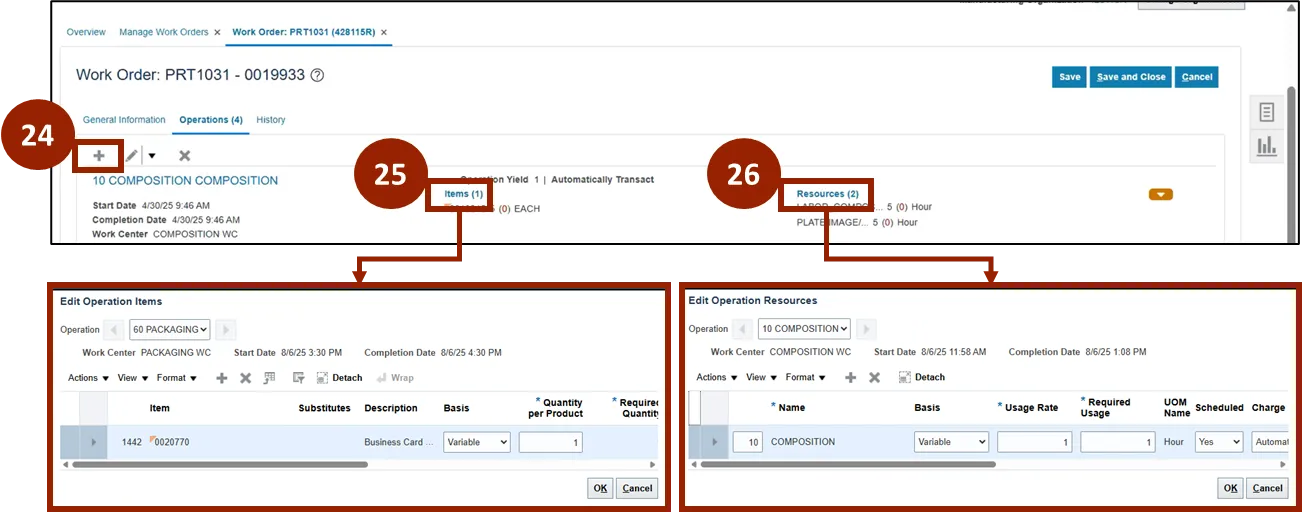The height and width of the screenshot is (512, 1302).
Task: Open the document panel icon on right sidebar
Action: coord(1266,112)
